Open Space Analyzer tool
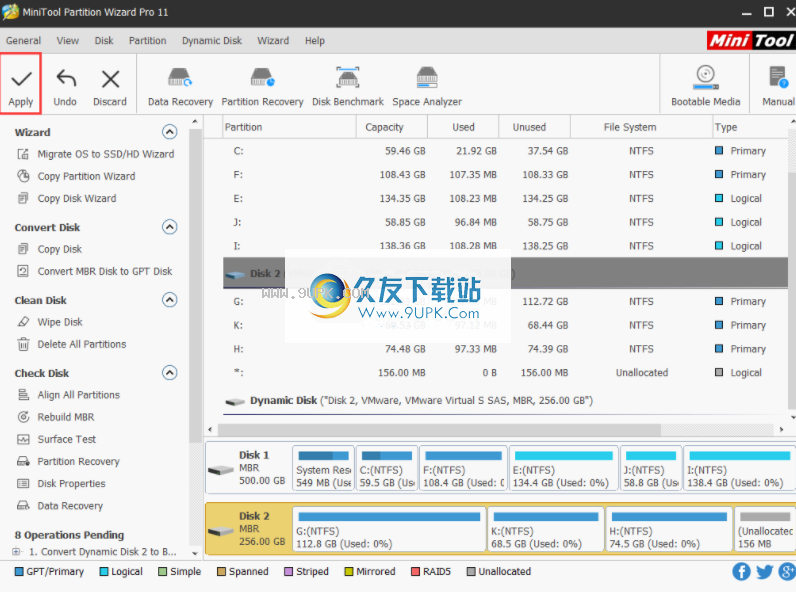Screen dimensions: 796x592 (427, 87)
